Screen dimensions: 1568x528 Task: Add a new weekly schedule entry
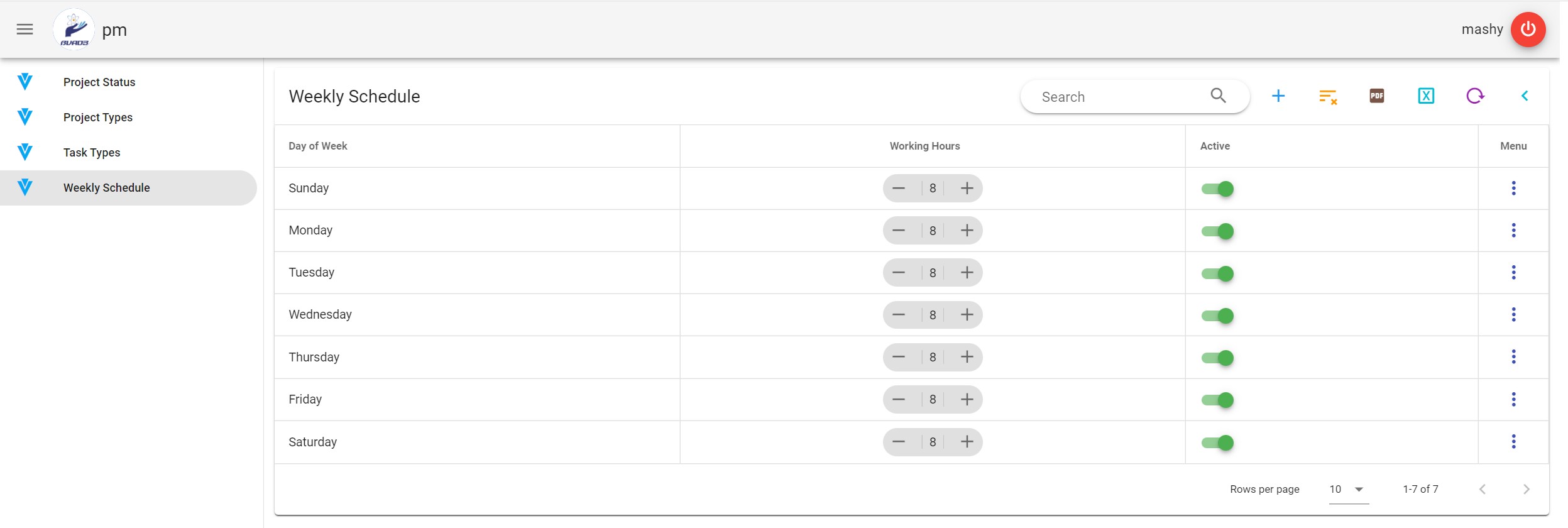[x=1278, y=96]
